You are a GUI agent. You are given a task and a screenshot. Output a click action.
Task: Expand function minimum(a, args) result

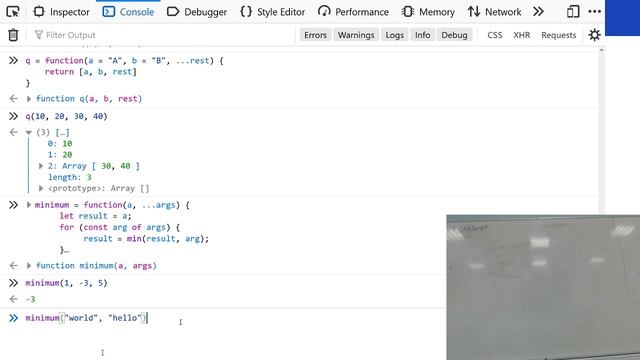click(29, 266)
